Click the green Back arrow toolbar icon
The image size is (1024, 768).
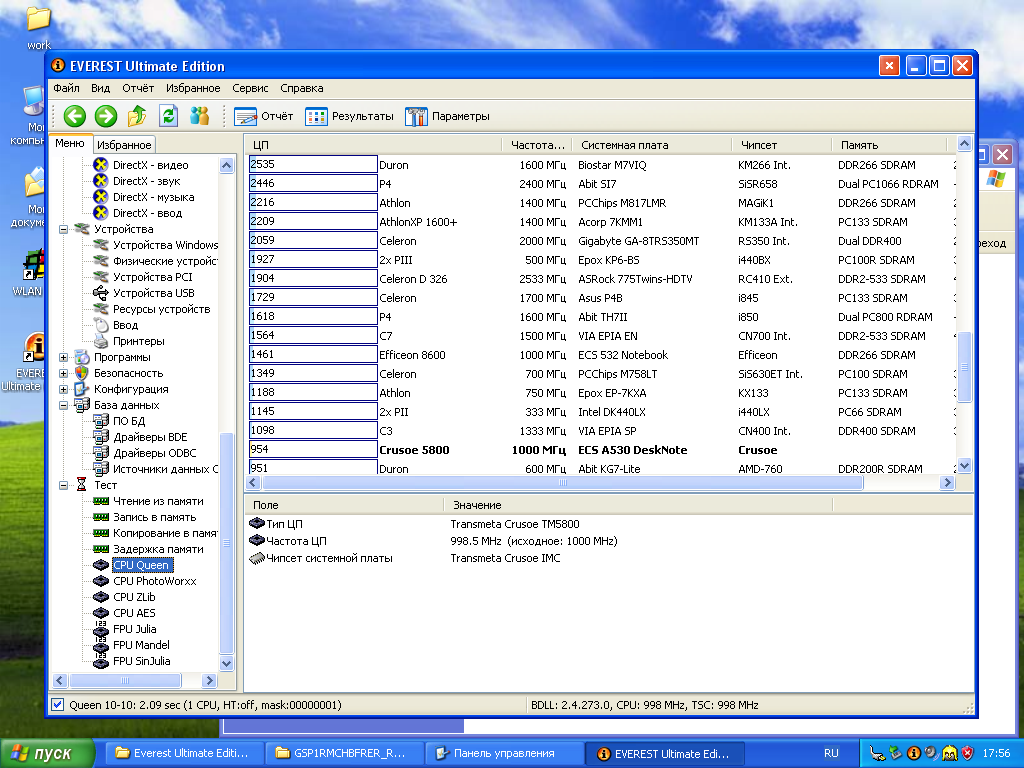[74, 116]
